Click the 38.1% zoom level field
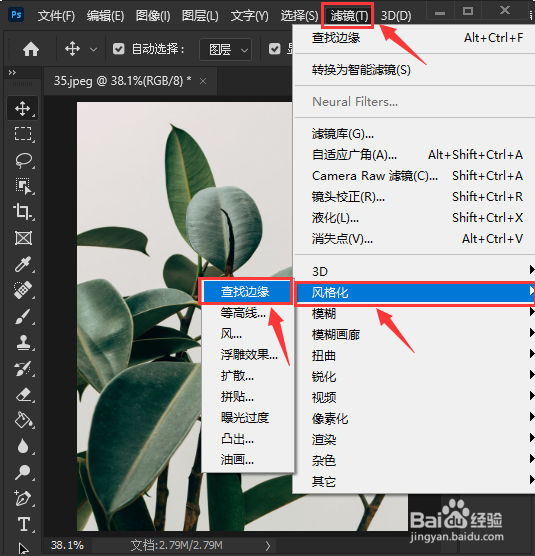 click(x=67, y=545)
